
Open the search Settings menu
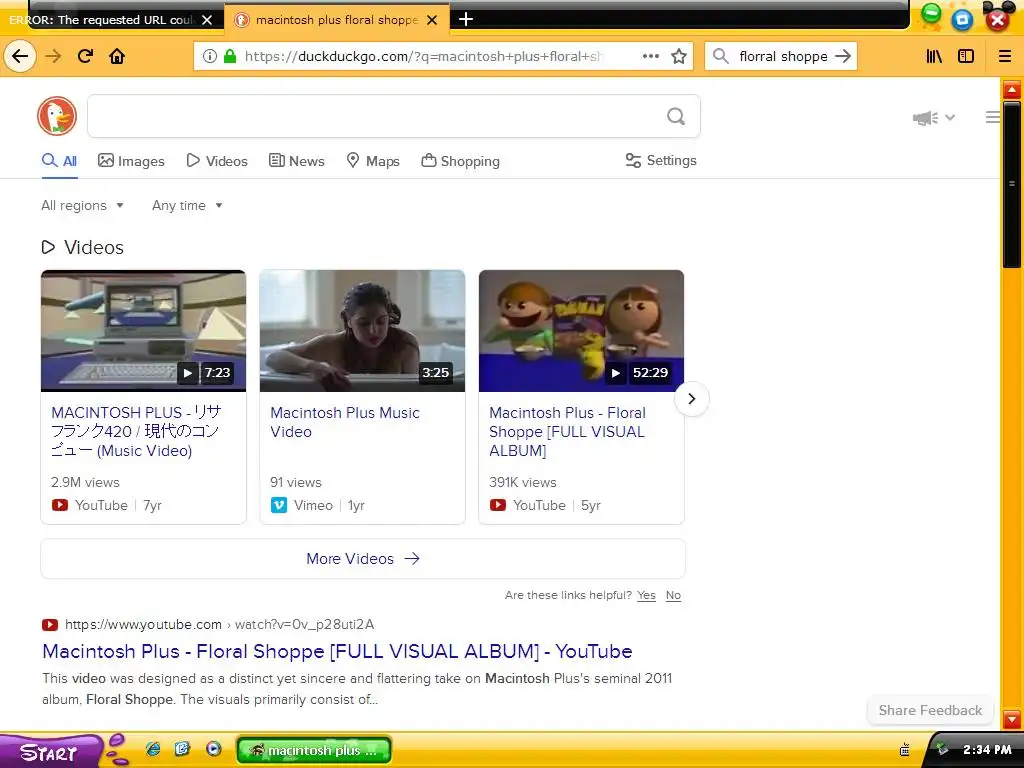(x=661, y=161)
